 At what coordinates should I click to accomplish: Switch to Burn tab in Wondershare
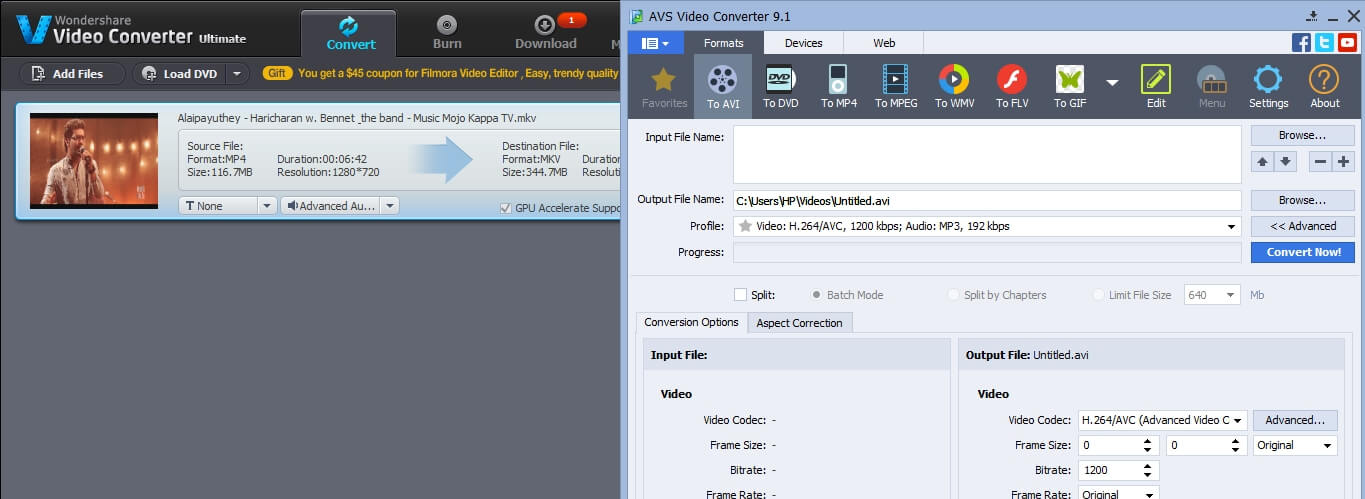click(x=447, y=33)
